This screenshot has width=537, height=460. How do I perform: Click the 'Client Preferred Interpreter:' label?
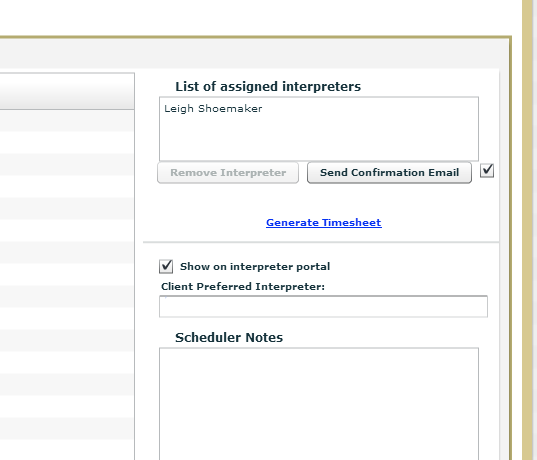click(243, 287)
